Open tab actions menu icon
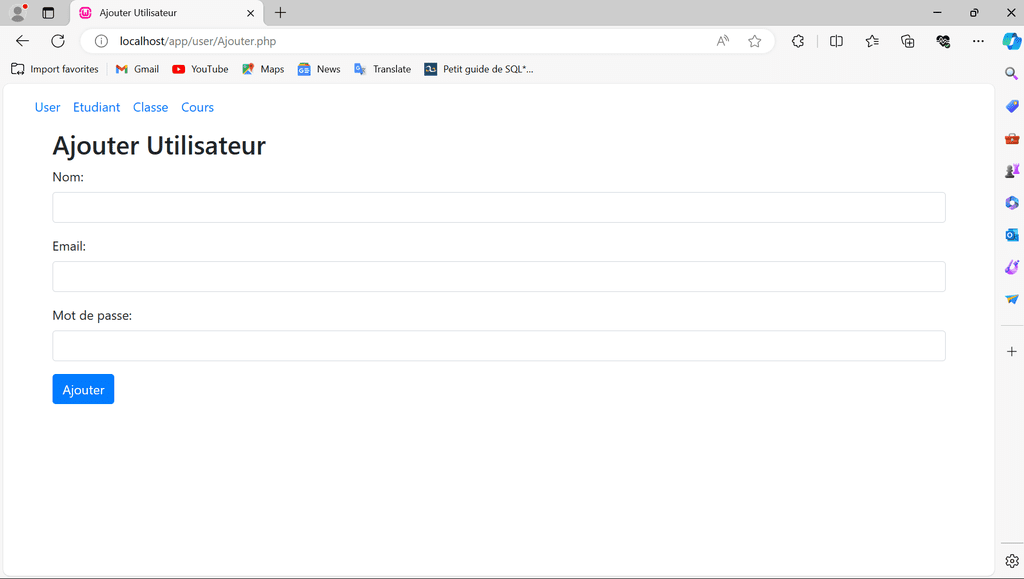 [x=48, y=12]
